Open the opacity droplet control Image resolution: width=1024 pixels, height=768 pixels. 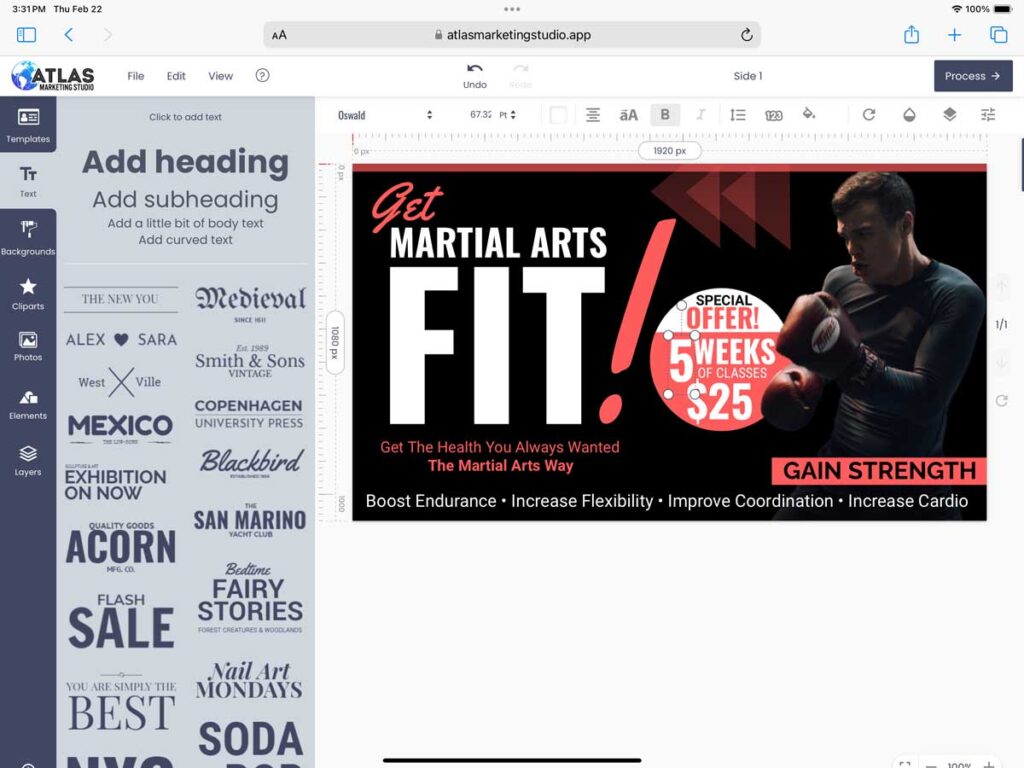coord(909,115)
